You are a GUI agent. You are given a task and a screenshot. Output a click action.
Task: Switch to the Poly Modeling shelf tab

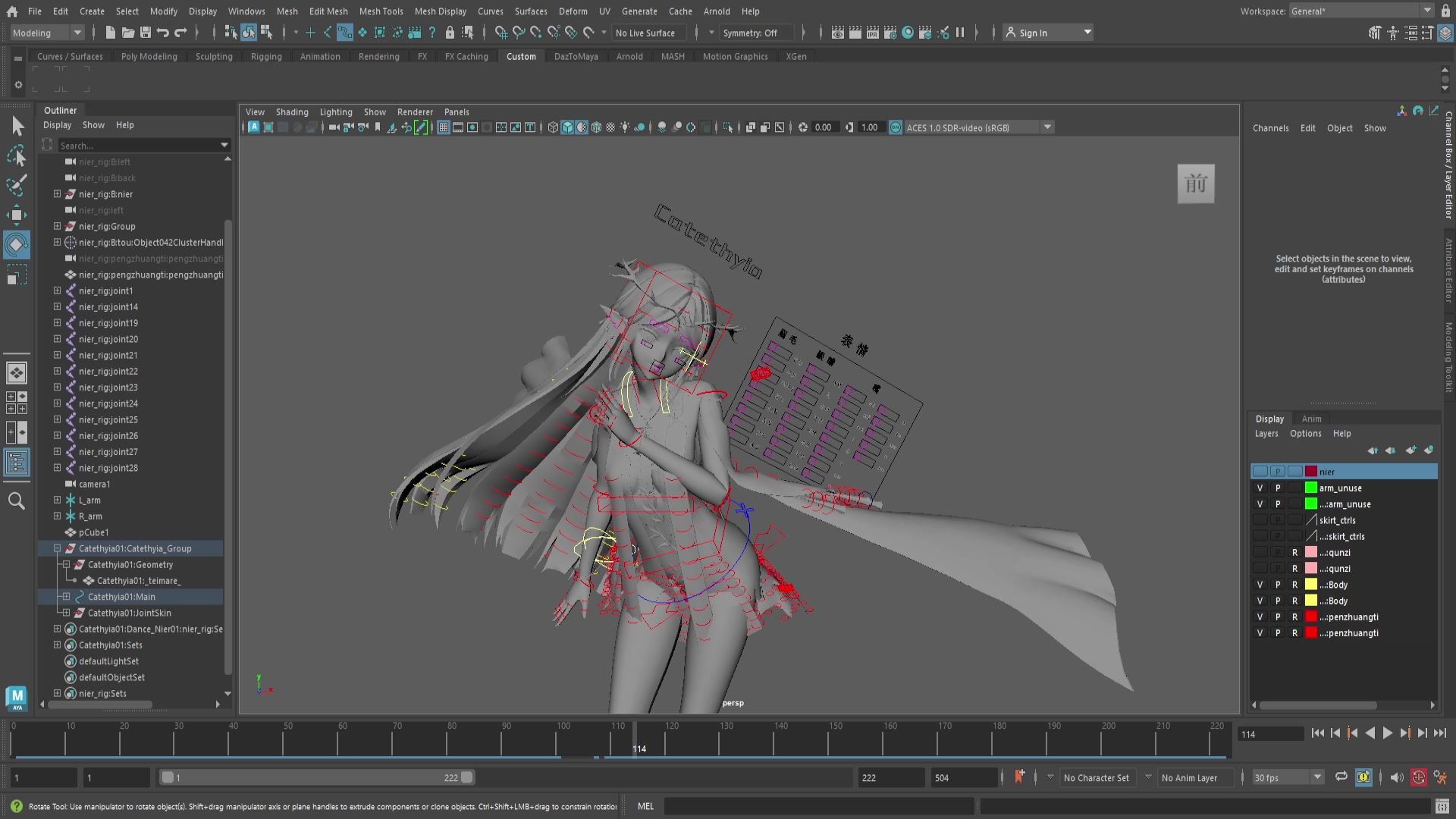tap(149, 57)
